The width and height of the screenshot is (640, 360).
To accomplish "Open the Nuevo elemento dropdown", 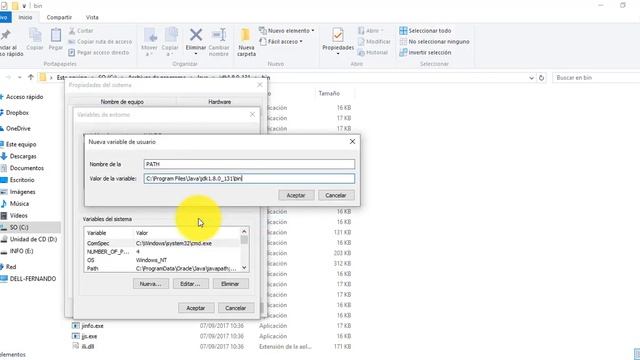I will (x=287, y=31).
